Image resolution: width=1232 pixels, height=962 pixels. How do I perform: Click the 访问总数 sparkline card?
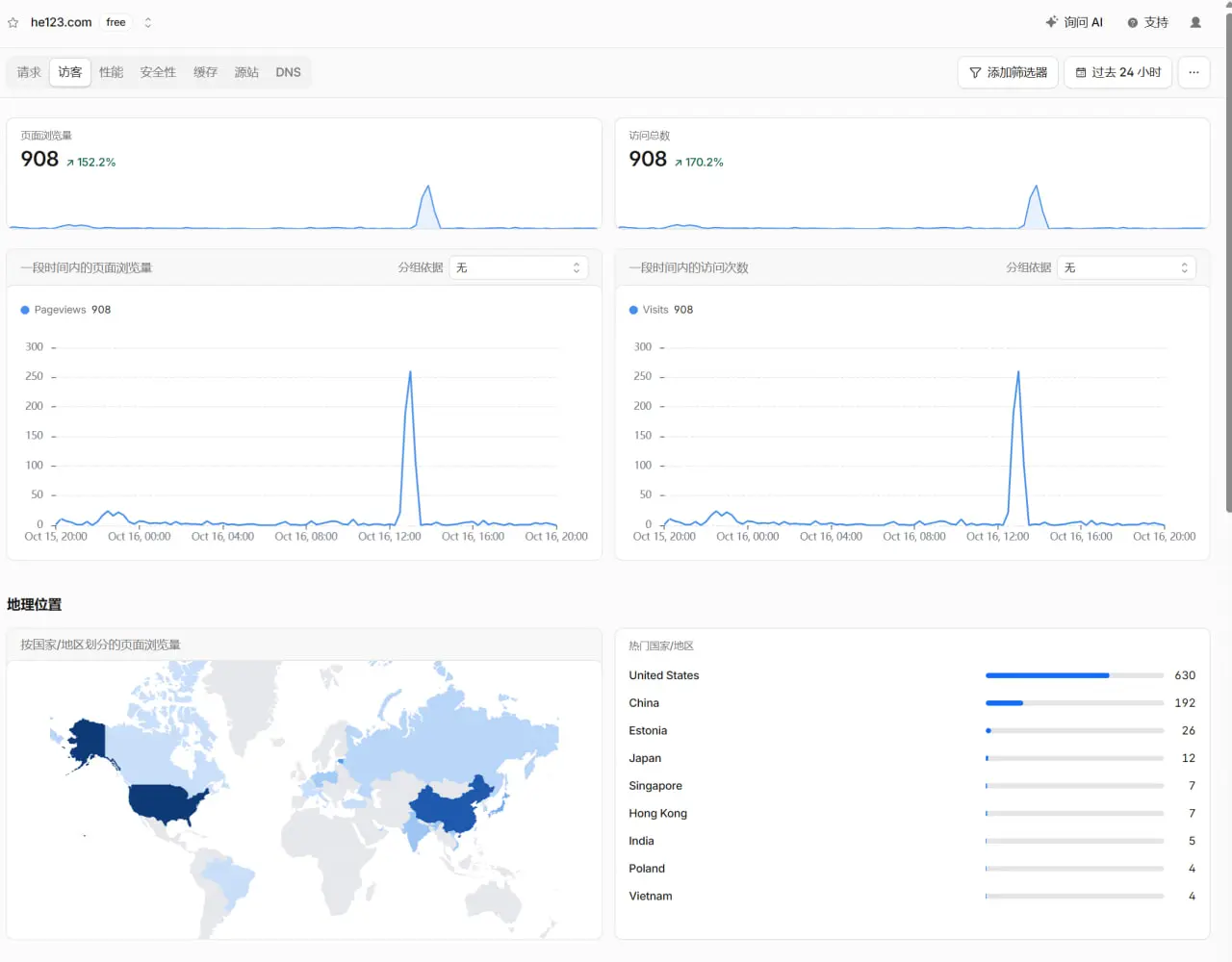912,174
